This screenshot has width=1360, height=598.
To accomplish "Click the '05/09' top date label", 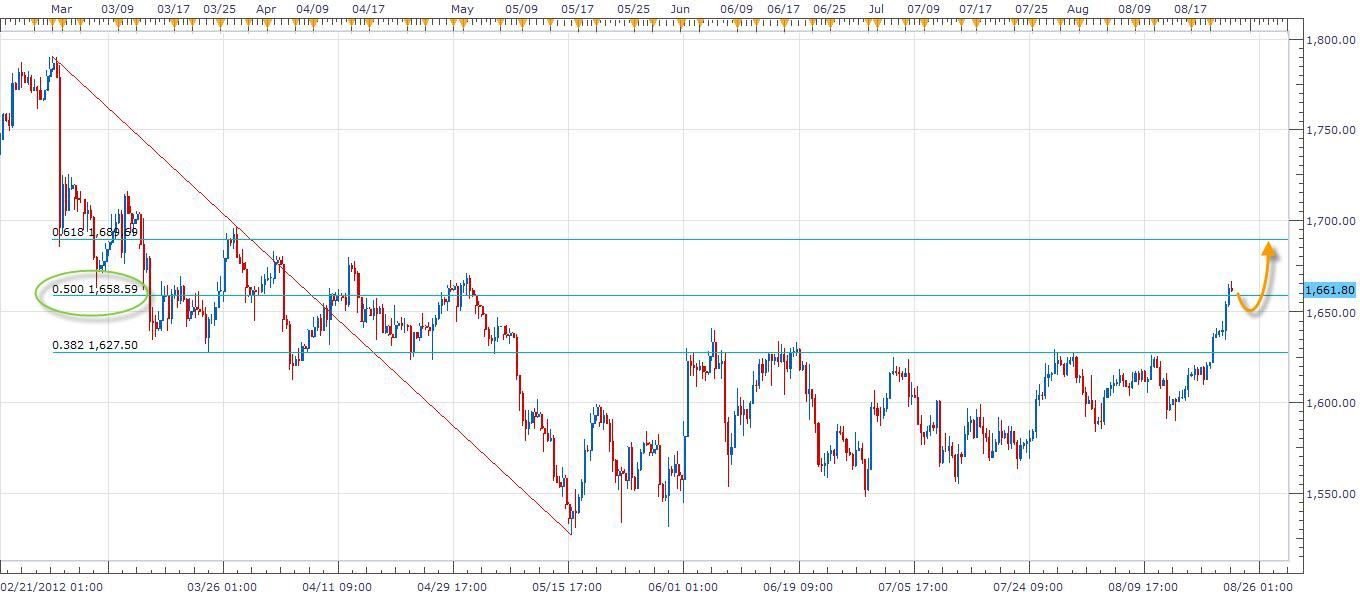I will point(521,9).
